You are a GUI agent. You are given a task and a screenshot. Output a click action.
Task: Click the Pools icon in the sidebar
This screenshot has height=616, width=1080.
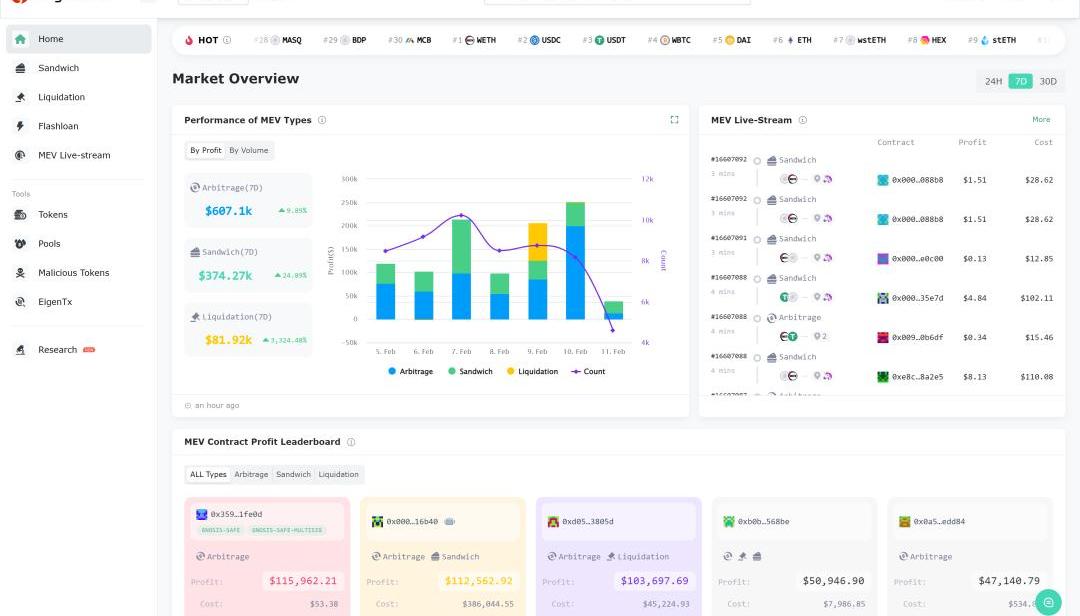pyautogui.click(x=20, y=244)
